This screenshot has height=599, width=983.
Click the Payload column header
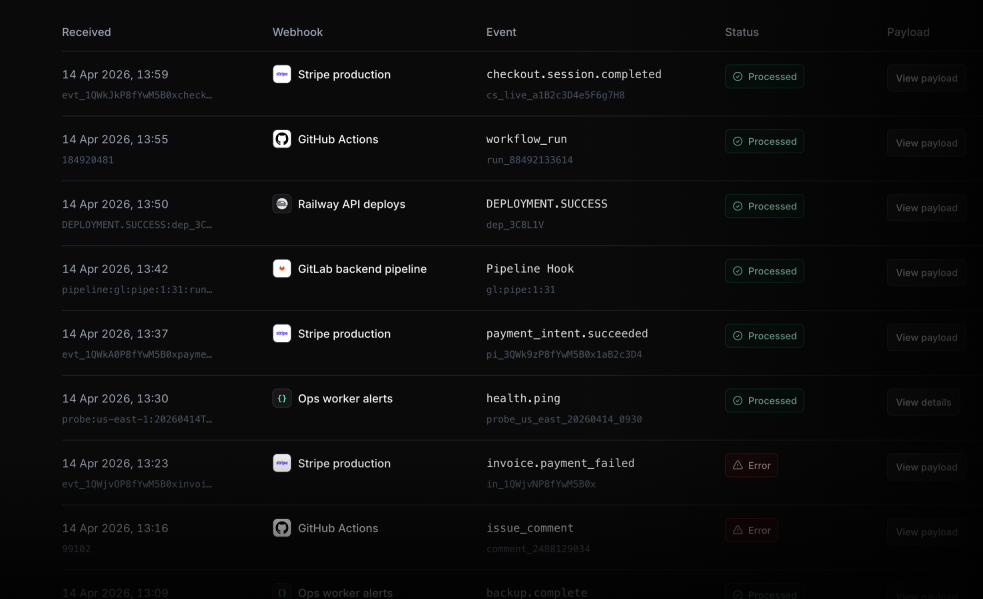[908, 31]
